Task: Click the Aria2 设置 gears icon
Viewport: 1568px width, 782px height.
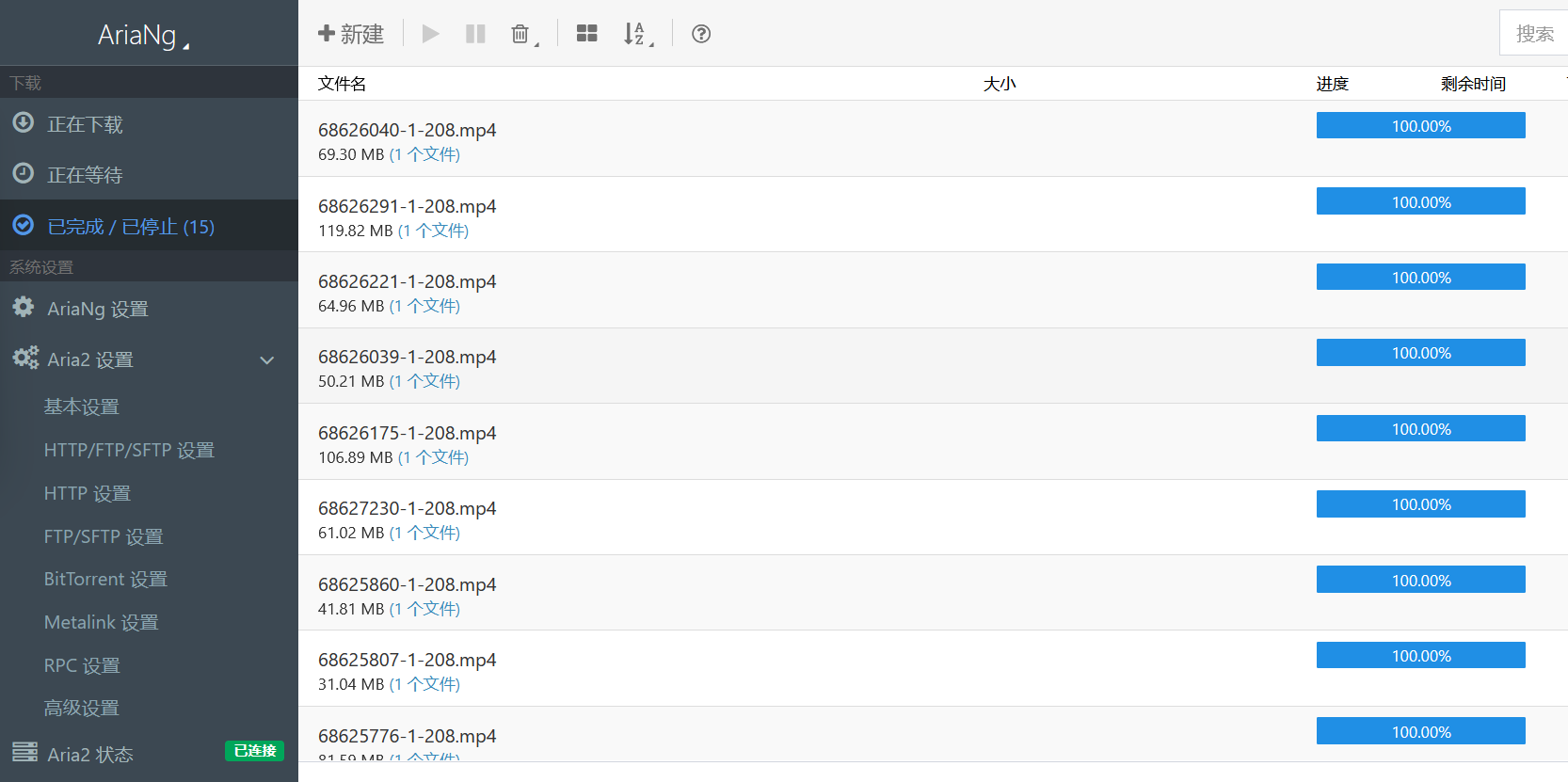Action: tap(25, 358)
